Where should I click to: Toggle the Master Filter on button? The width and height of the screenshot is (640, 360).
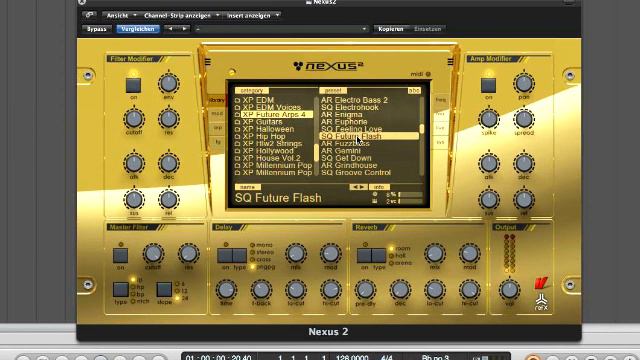[x=120, y=256]
